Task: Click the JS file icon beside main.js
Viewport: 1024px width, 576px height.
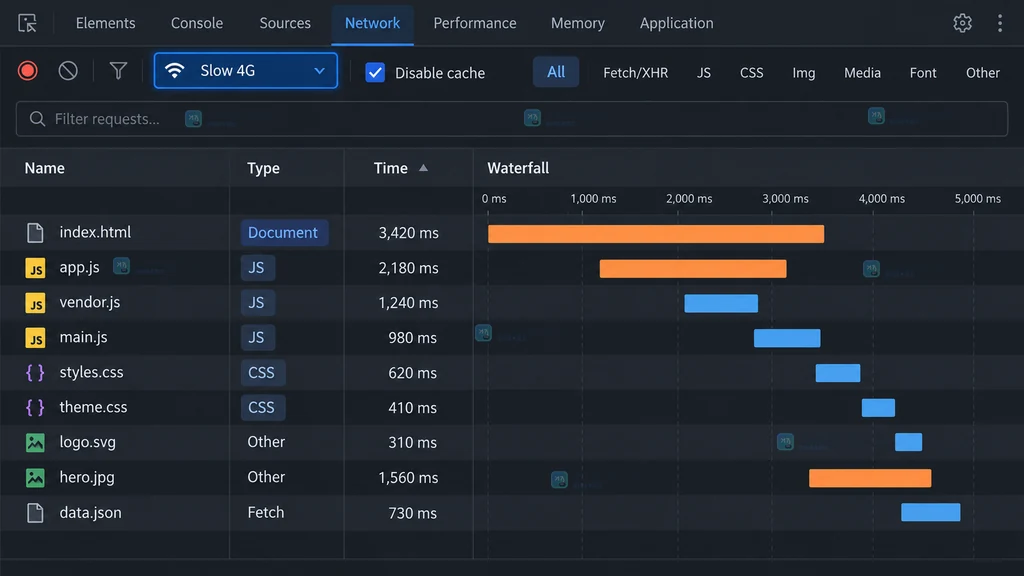Action: click(x=35, y=338)
